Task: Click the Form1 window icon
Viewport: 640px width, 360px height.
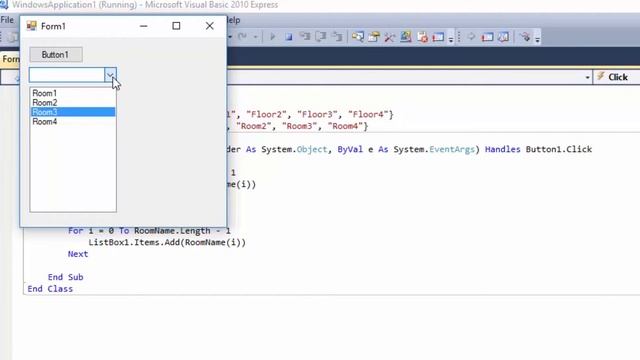Action: point(31,26)
